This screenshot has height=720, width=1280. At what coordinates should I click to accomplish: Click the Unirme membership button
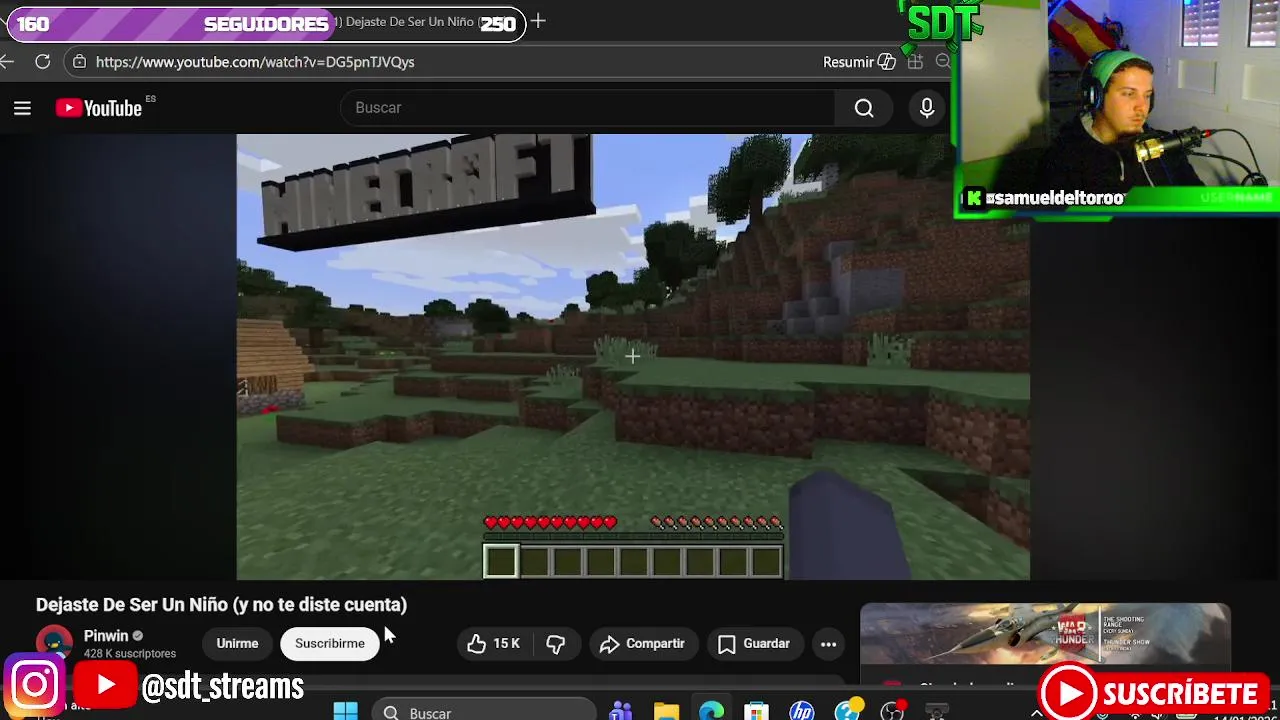pyautogui.click(x=237, y=644)
